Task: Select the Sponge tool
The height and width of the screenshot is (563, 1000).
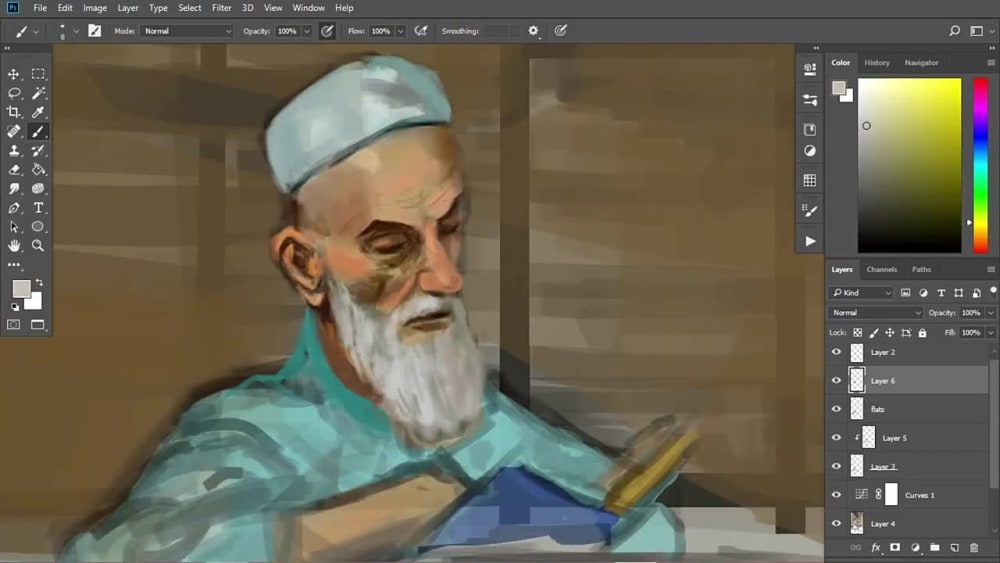Action: 38,189
